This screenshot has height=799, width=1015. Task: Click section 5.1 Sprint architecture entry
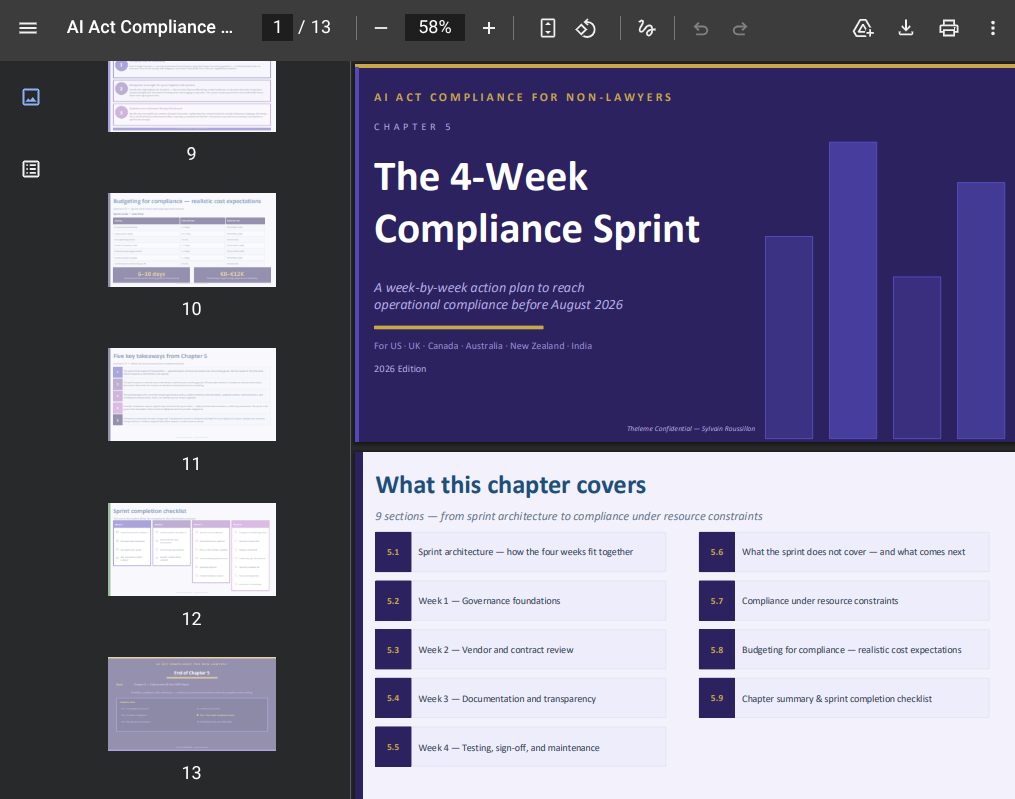(x=520, y=552)
